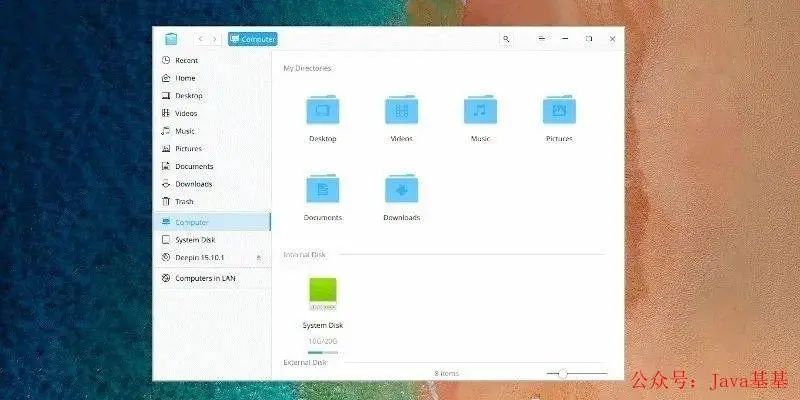The height and width of the screenshot is (400, 800).
Task: Open the Music folder in My Directories
Action: point(480,118)
